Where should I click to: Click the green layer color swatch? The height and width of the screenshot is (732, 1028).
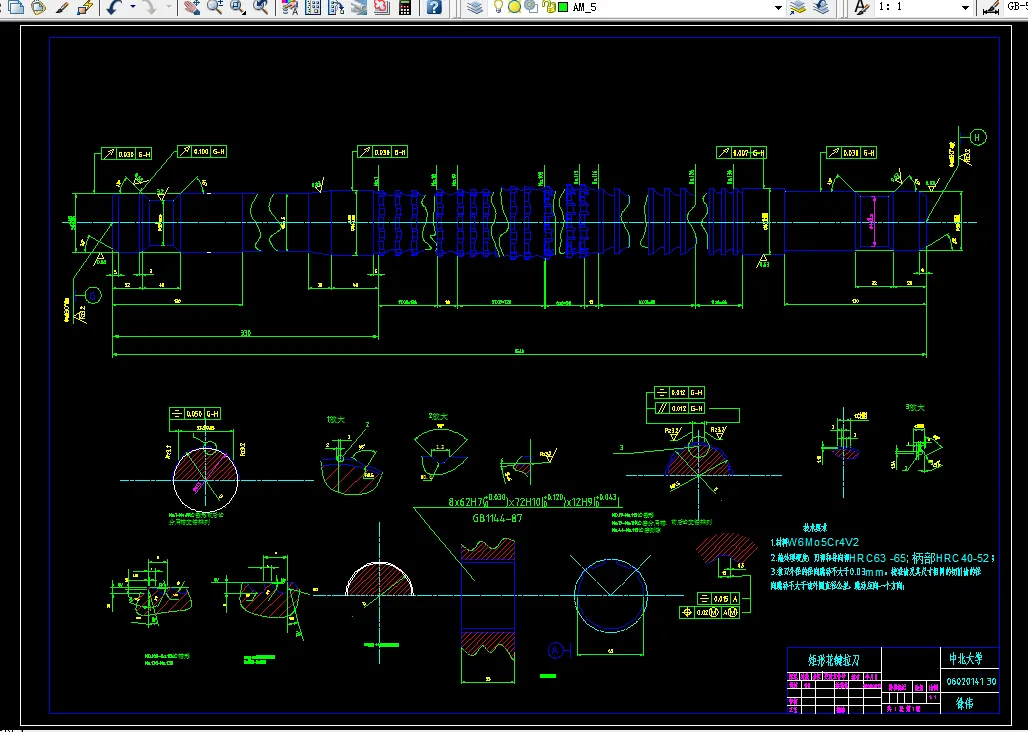coord(563,7)
